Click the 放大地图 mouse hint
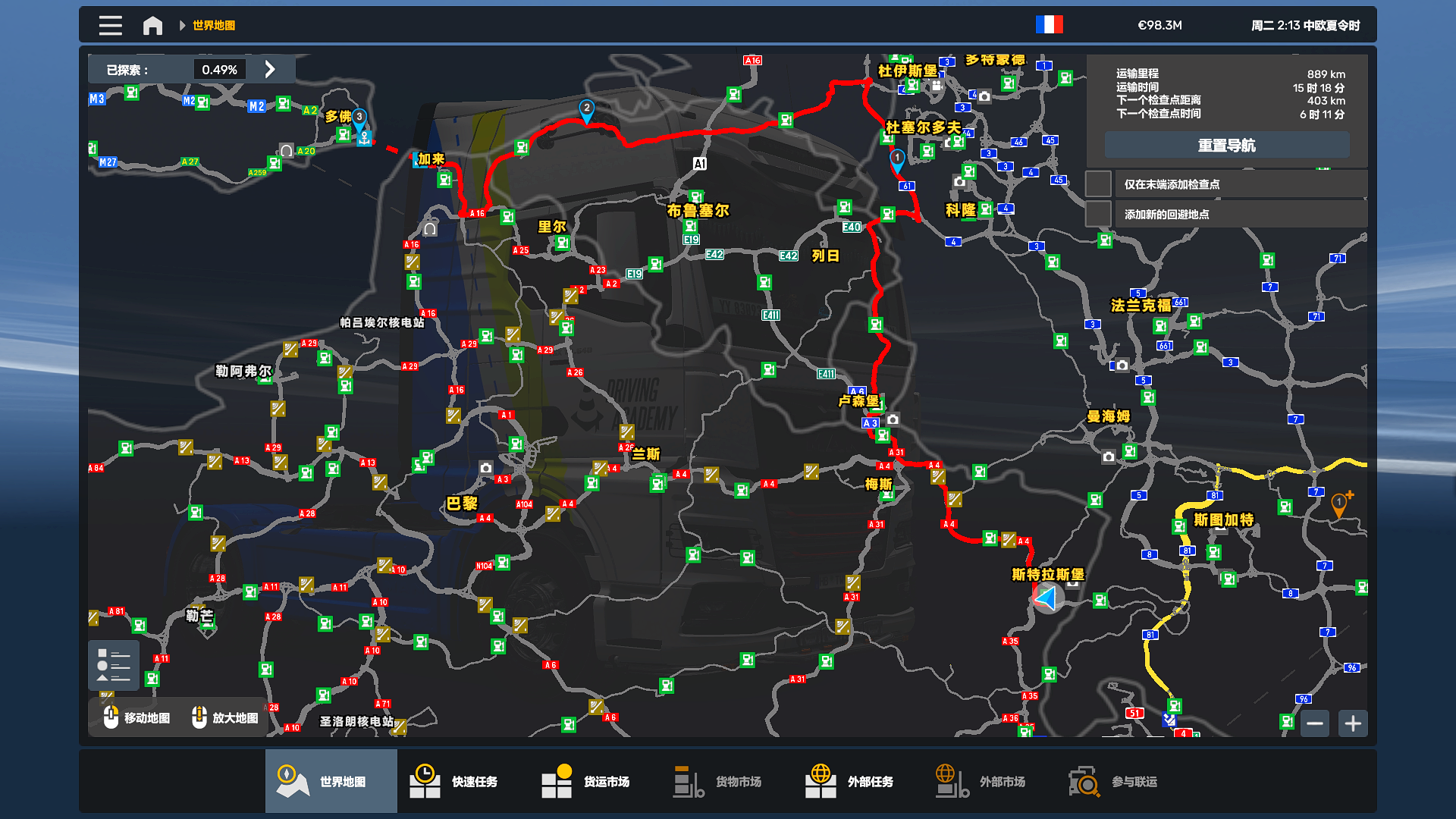This screenshot has width=1456, height=819. pos(226,717)
